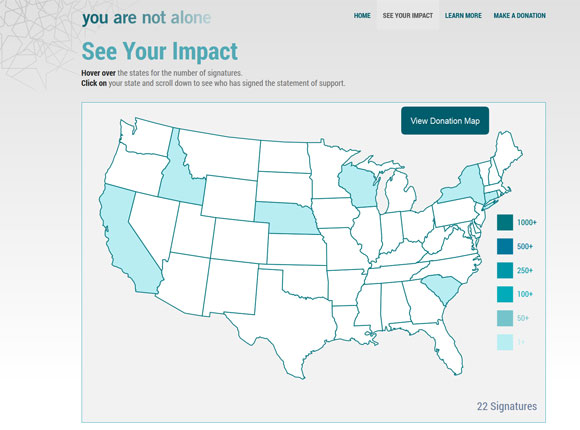Select Montana on the map
Screen dimensions: 580x430
tap(222, 155)
